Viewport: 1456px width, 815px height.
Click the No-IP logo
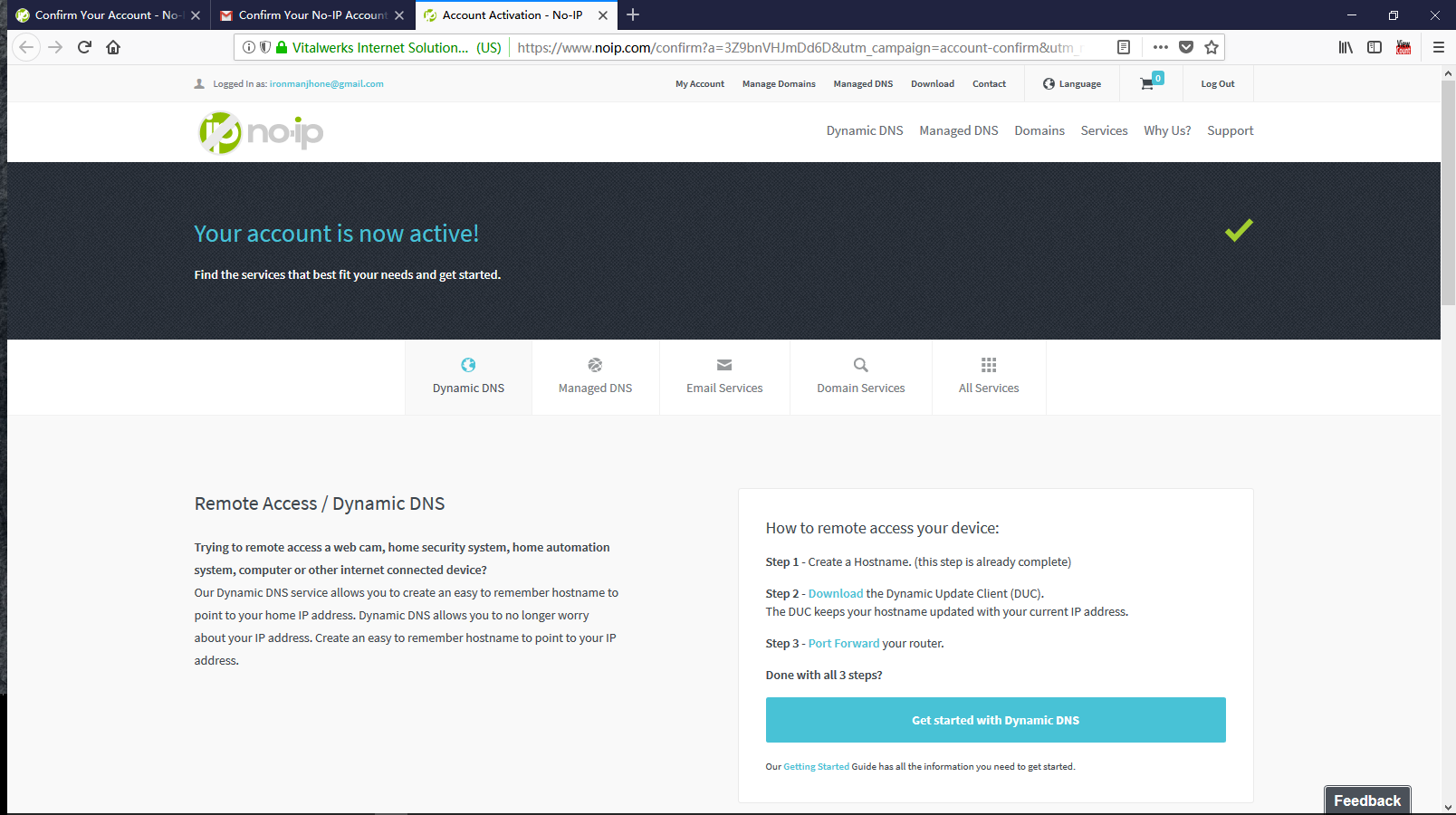pos(261,133)
